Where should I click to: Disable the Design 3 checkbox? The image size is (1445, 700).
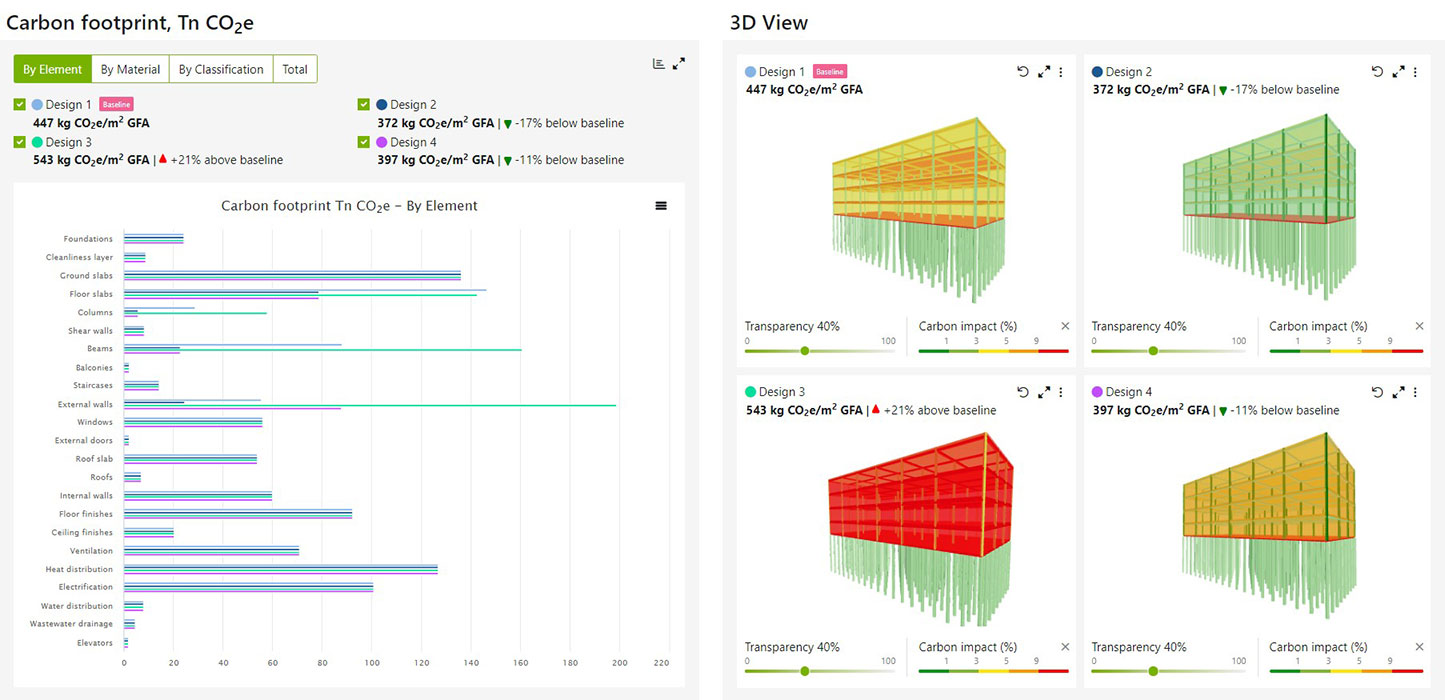pos(21,142)
